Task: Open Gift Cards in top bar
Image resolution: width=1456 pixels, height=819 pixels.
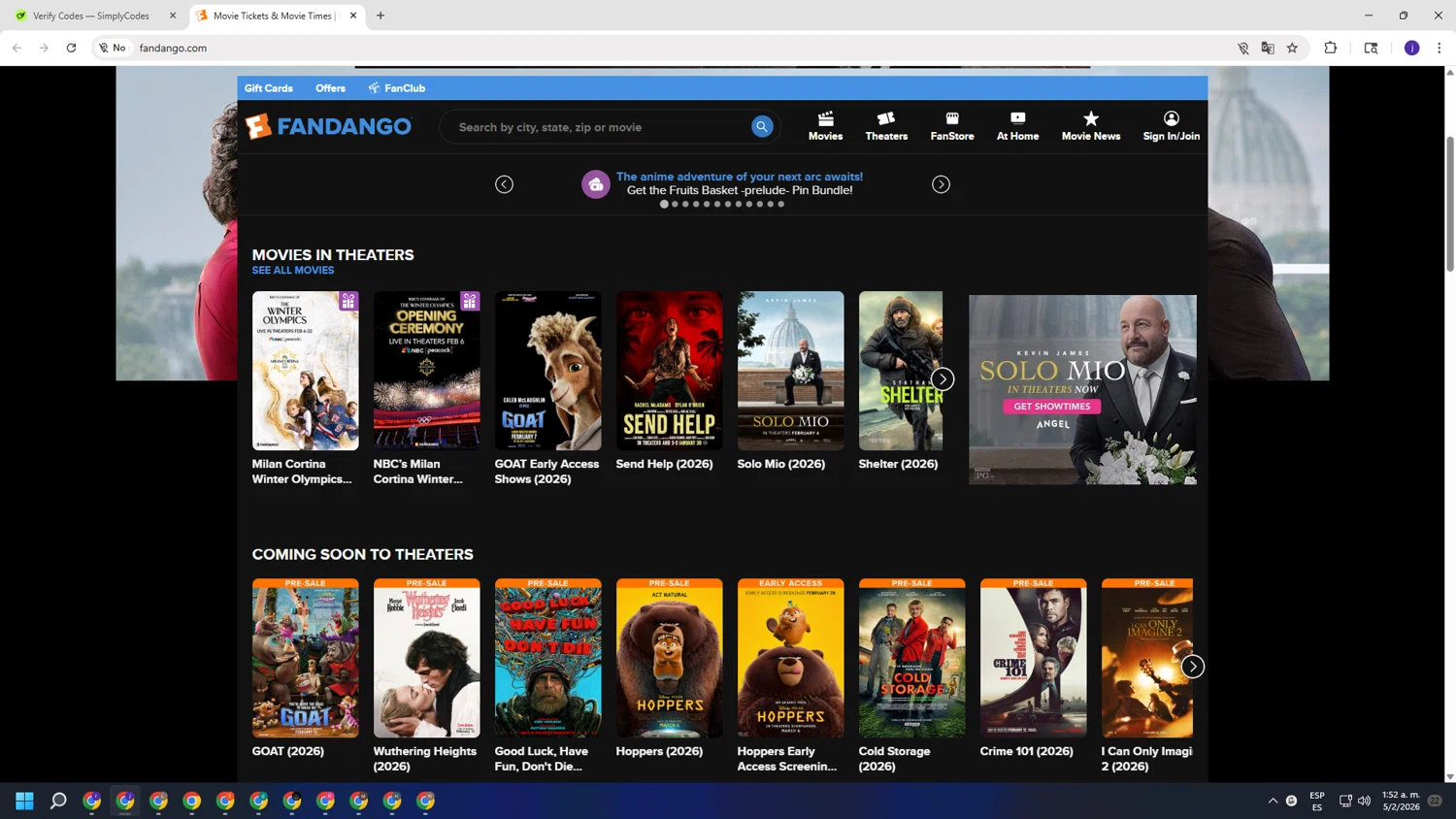Action: (x=268, y=88)
